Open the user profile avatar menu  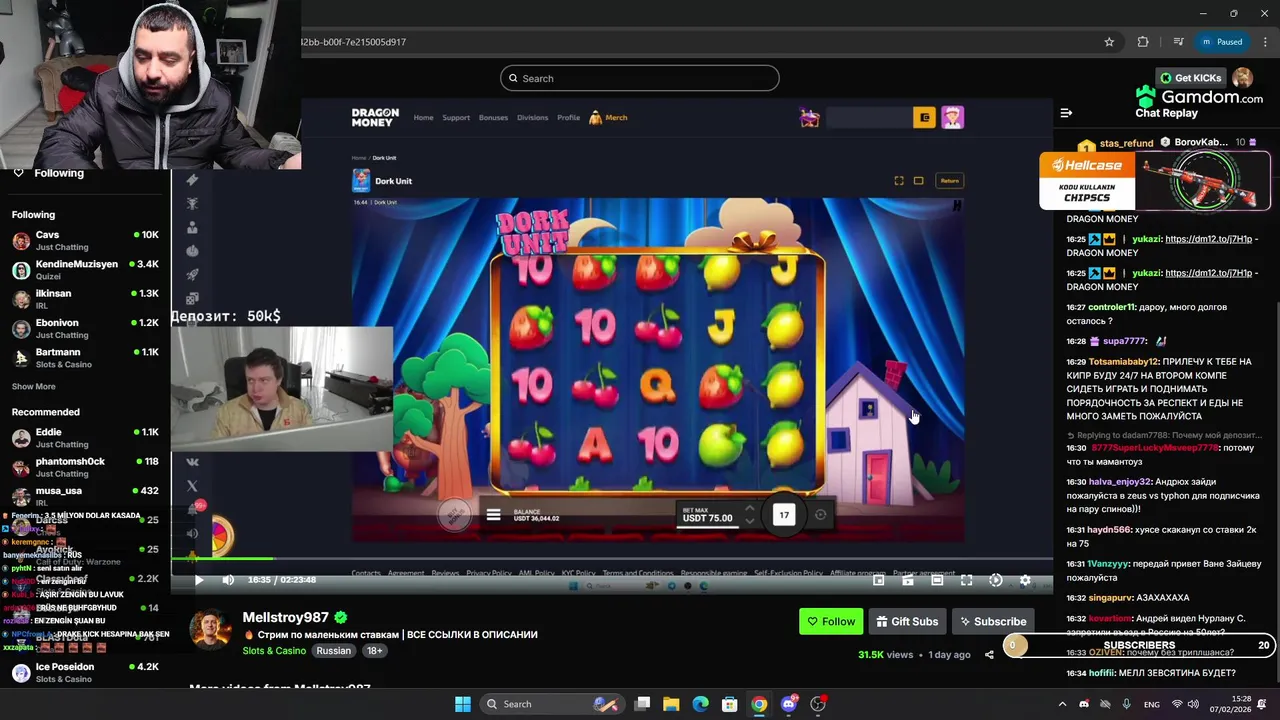click(x=1242, y=78)
